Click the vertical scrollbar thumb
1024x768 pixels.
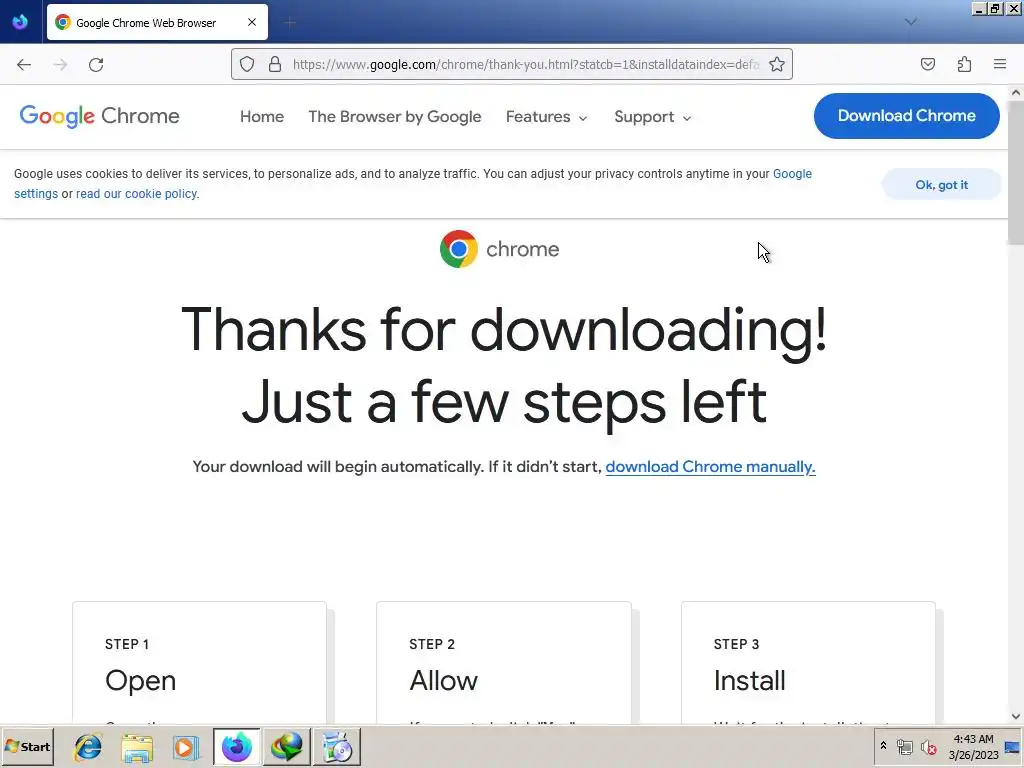click(1016, 173)
